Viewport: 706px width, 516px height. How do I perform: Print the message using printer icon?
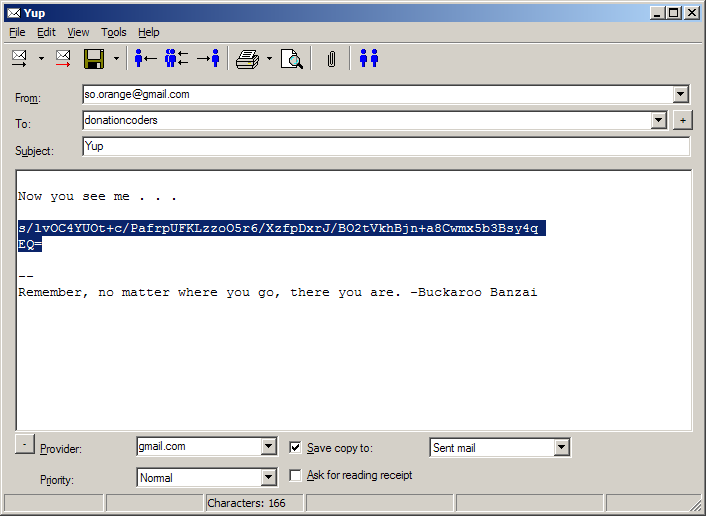[x=247, y=59]
